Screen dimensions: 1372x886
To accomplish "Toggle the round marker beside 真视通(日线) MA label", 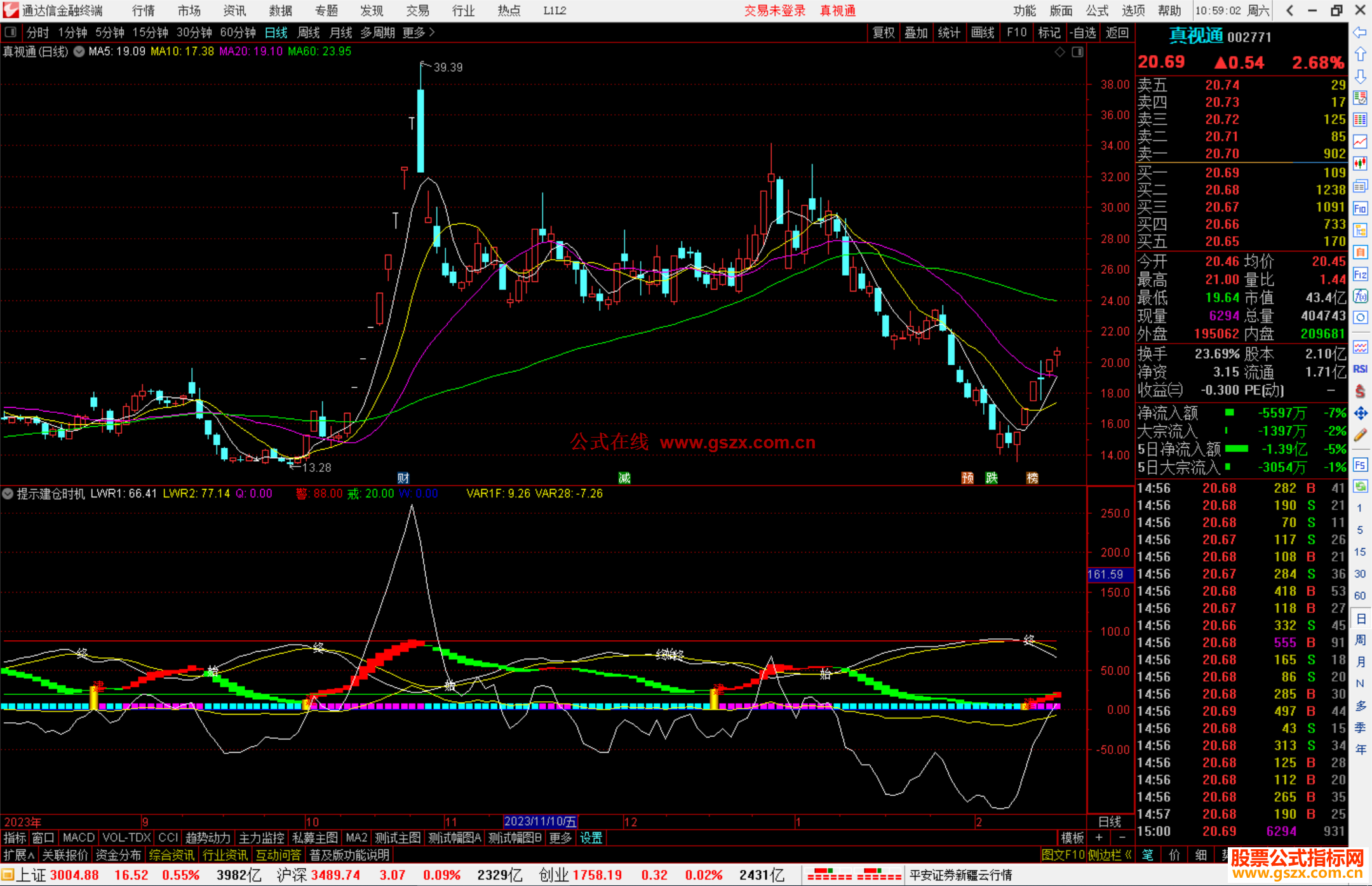I will click(x=79, y=51).
